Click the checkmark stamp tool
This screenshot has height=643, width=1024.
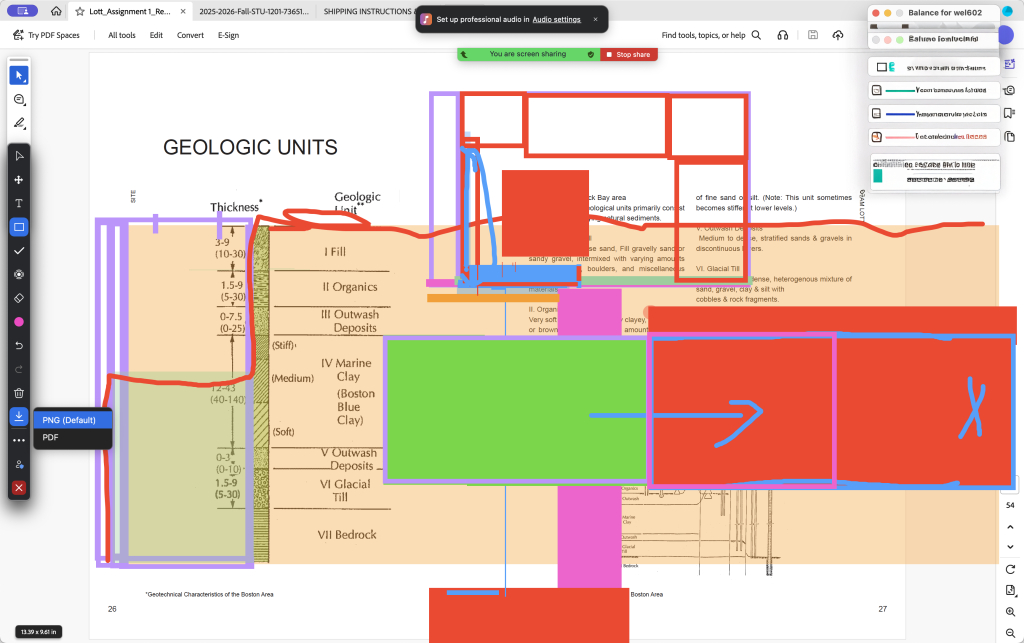(19, 250)
